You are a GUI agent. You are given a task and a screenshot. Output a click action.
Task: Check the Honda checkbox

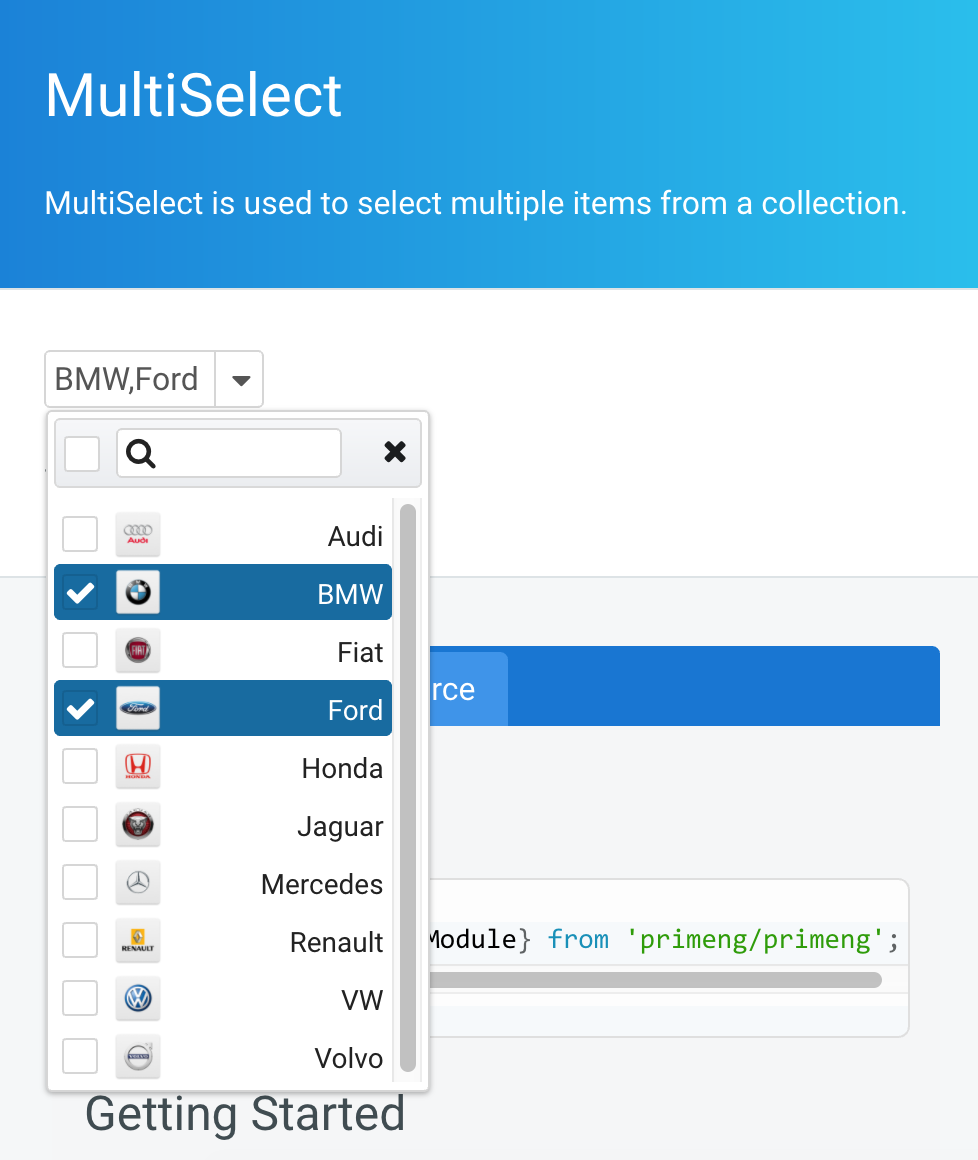[80, 766]
